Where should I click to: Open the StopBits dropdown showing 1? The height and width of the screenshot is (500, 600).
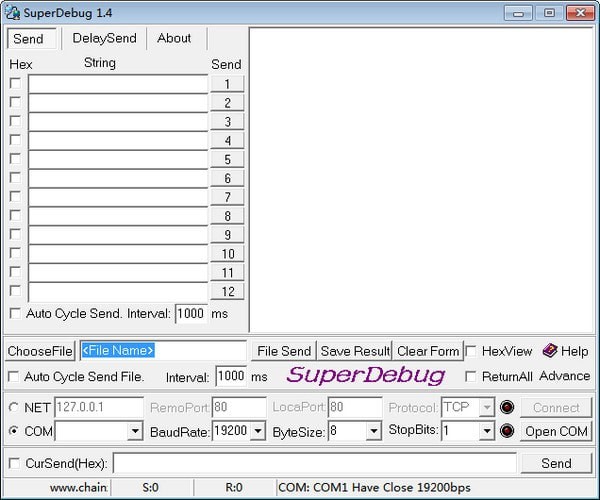486,431
